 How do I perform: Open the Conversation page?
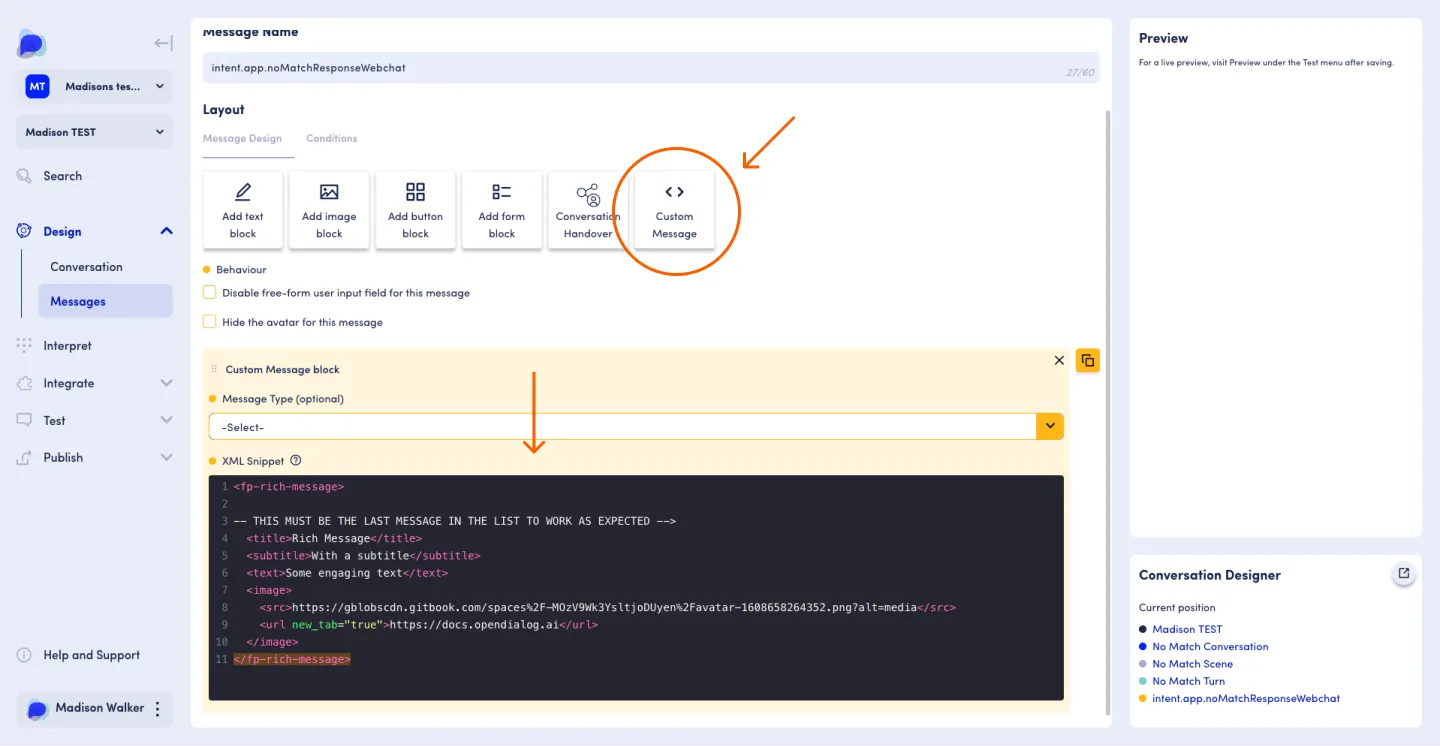[x=86, y=267]
